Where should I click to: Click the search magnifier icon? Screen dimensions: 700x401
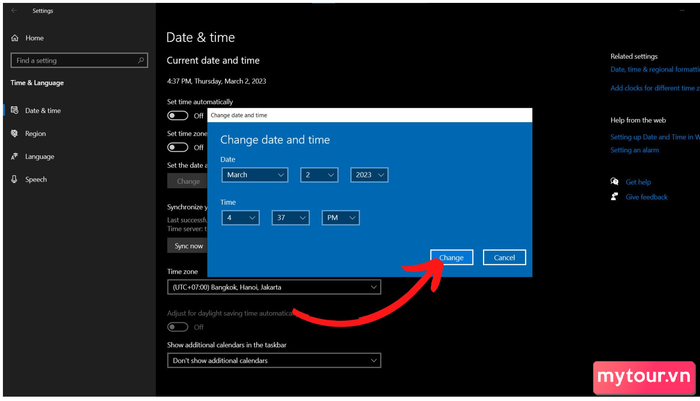click(141, 60)
